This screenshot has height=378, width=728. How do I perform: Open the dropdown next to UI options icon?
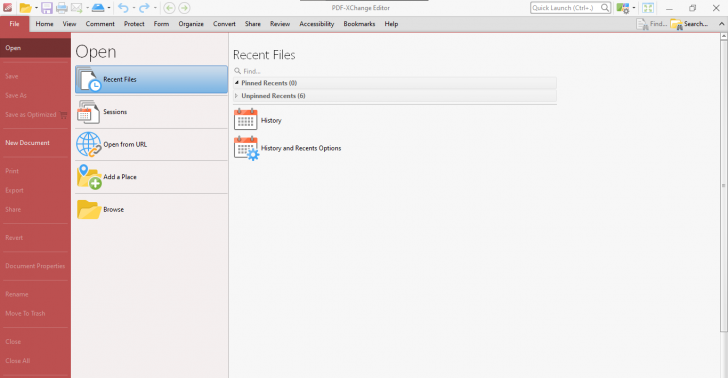[x=634, y=8]
